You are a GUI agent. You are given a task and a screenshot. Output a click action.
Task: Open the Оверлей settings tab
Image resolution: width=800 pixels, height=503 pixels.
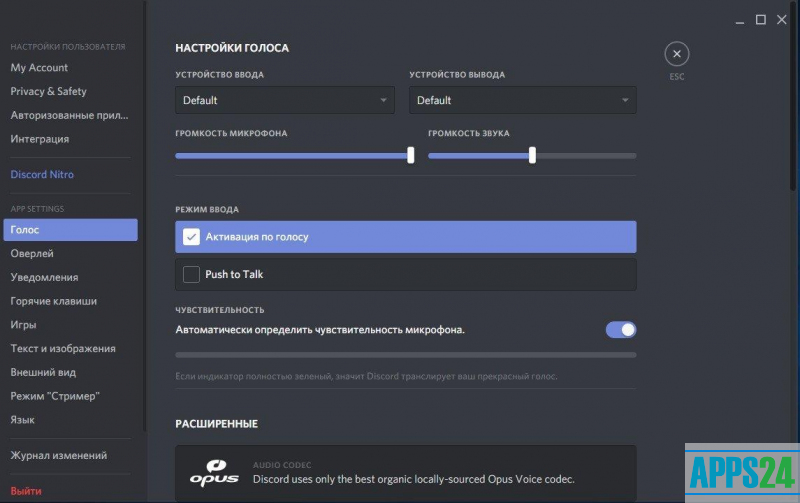32,254
